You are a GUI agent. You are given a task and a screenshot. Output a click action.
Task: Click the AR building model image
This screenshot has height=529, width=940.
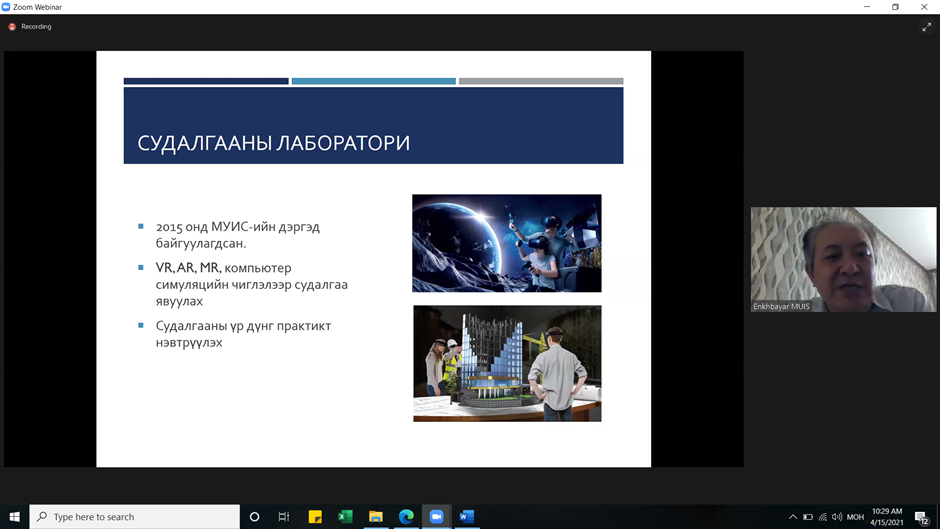[507, 363]
